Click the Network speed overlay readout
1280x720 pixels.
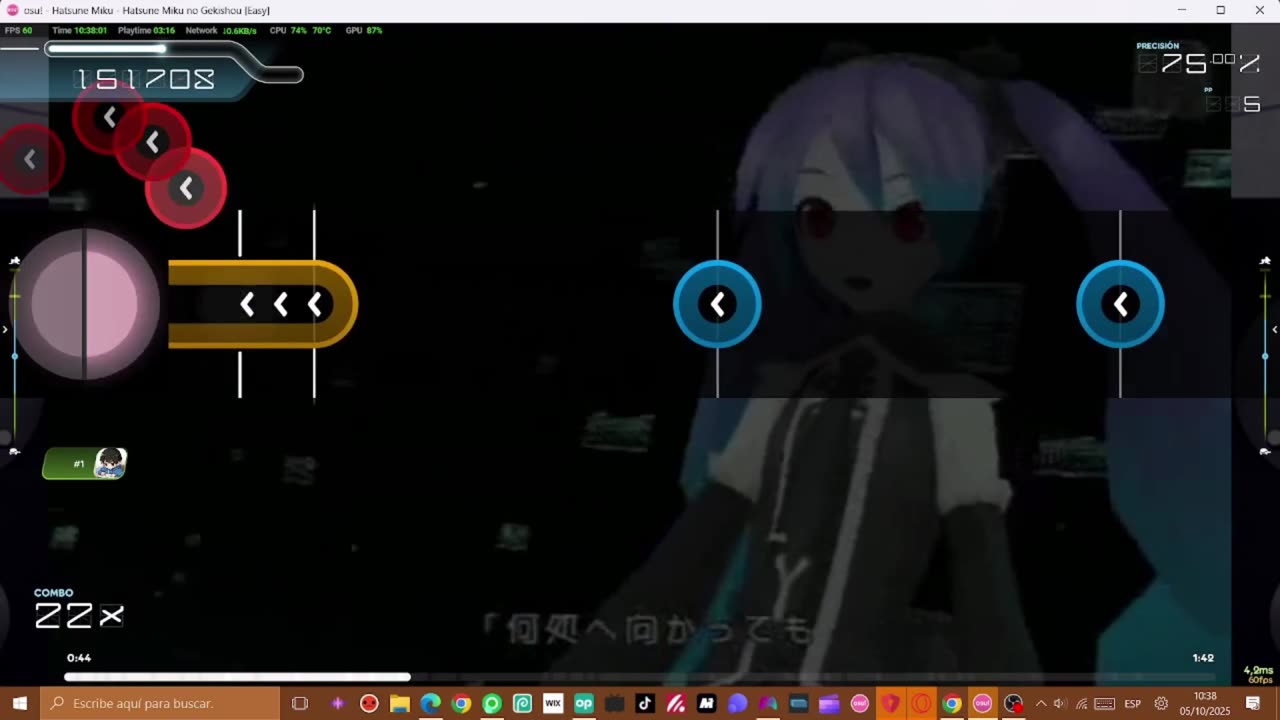tap(221, 31)
